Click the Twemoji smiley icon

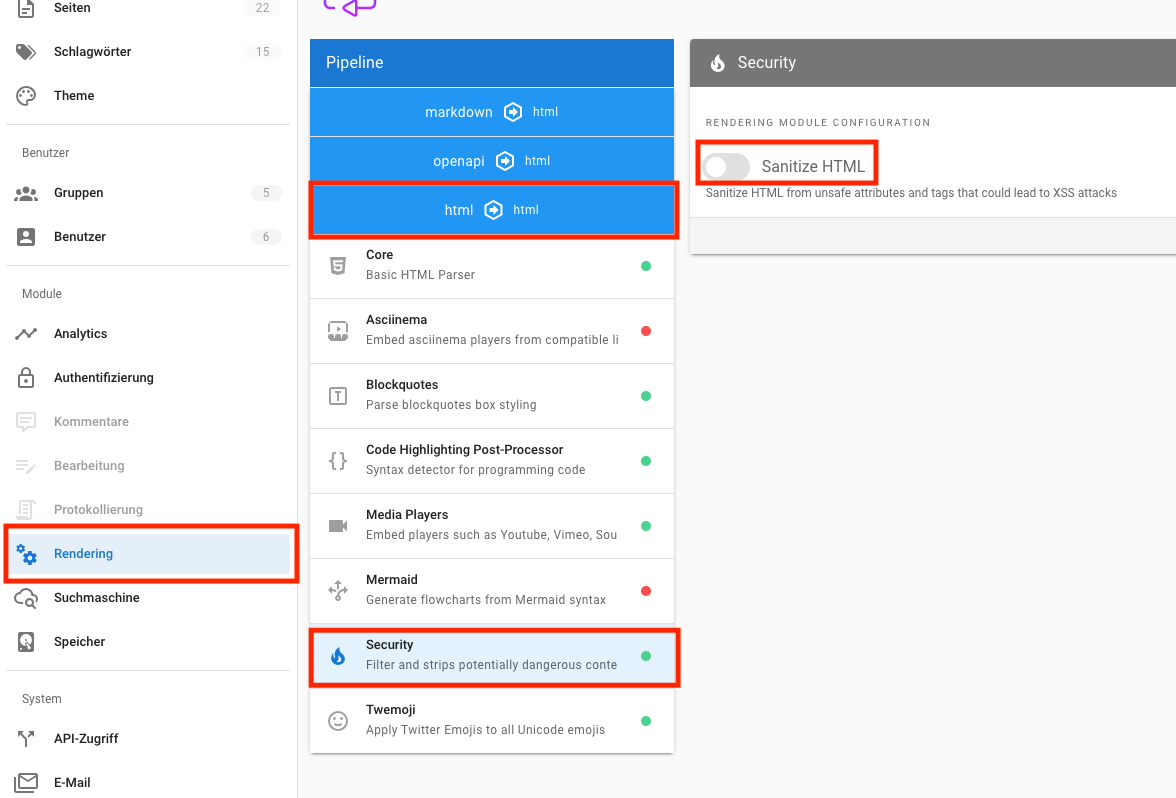coord(338,721)
